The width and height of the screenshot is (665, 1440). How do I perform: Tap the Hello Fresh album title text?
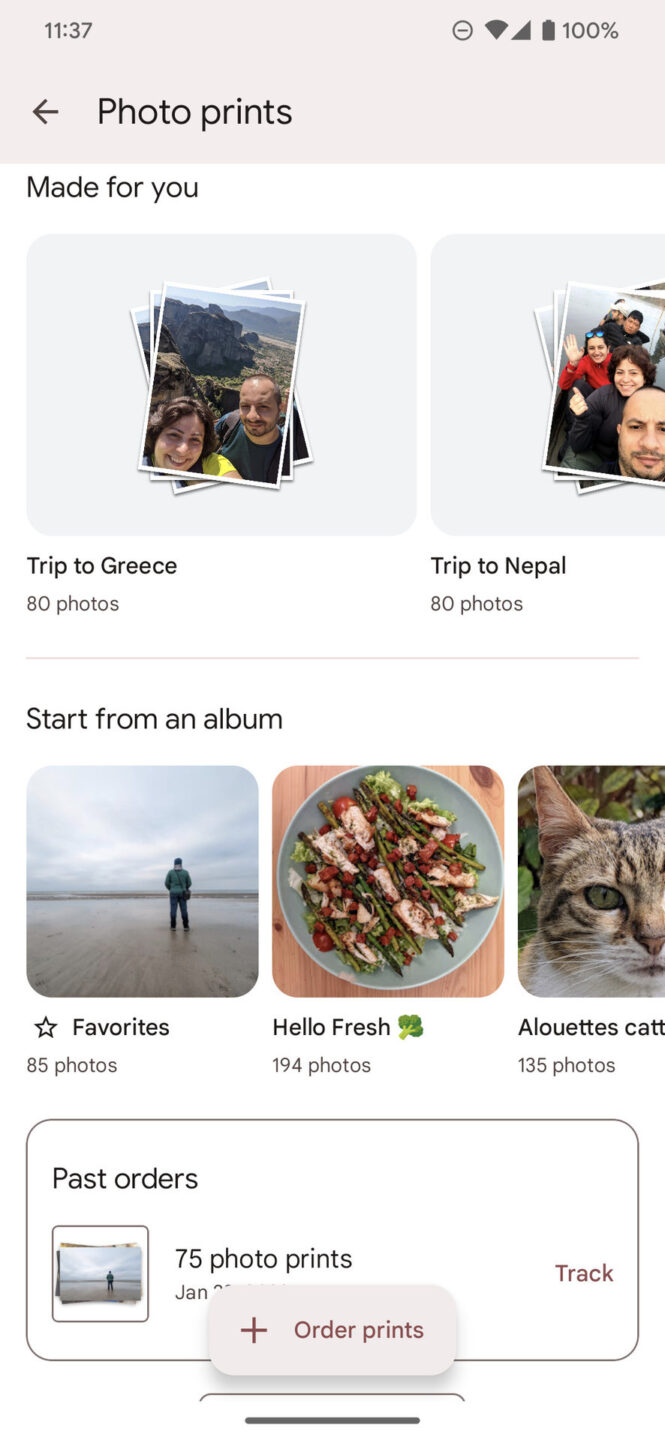pyautogui.click(x=331, y=1027)
